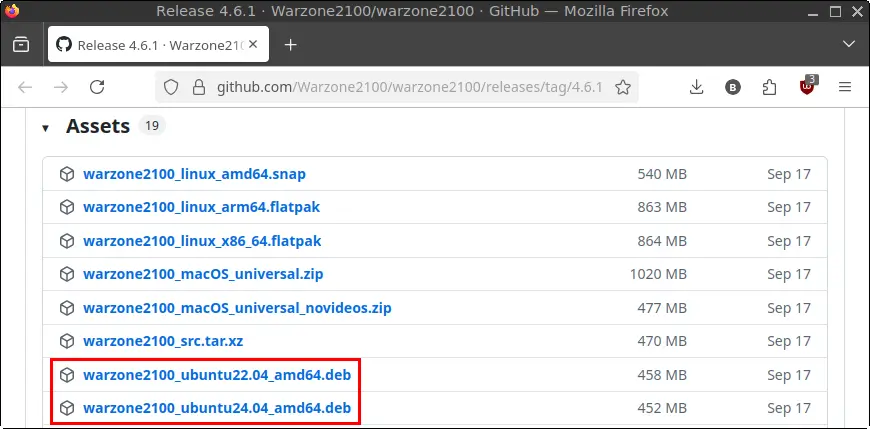Open the Extensions puzzle-piece icon
The height and width of the screenshot is (429, 870).
click(x=769, y=87)
